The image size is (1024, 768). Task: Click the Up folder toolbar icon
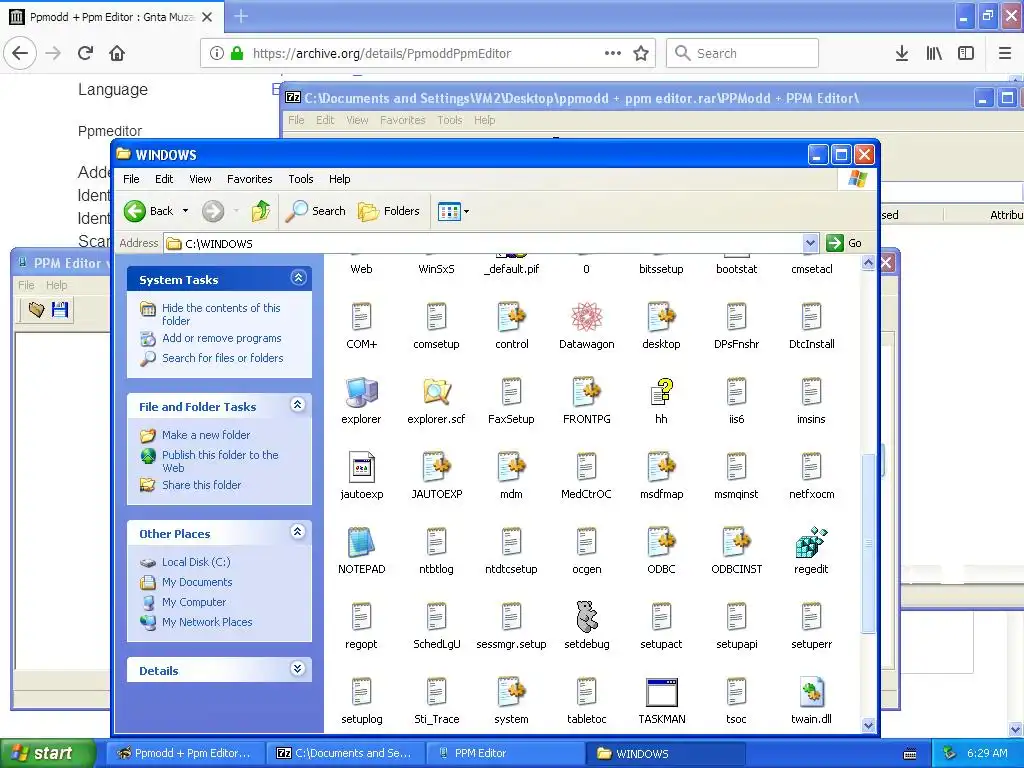[x=261, y=211]
